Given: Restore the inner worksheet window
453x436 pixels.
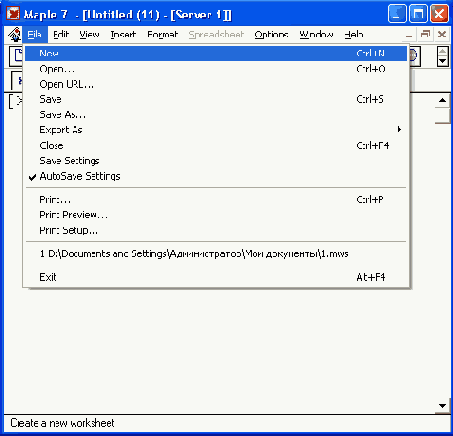Looking at the screenshot, I should 425,34.
